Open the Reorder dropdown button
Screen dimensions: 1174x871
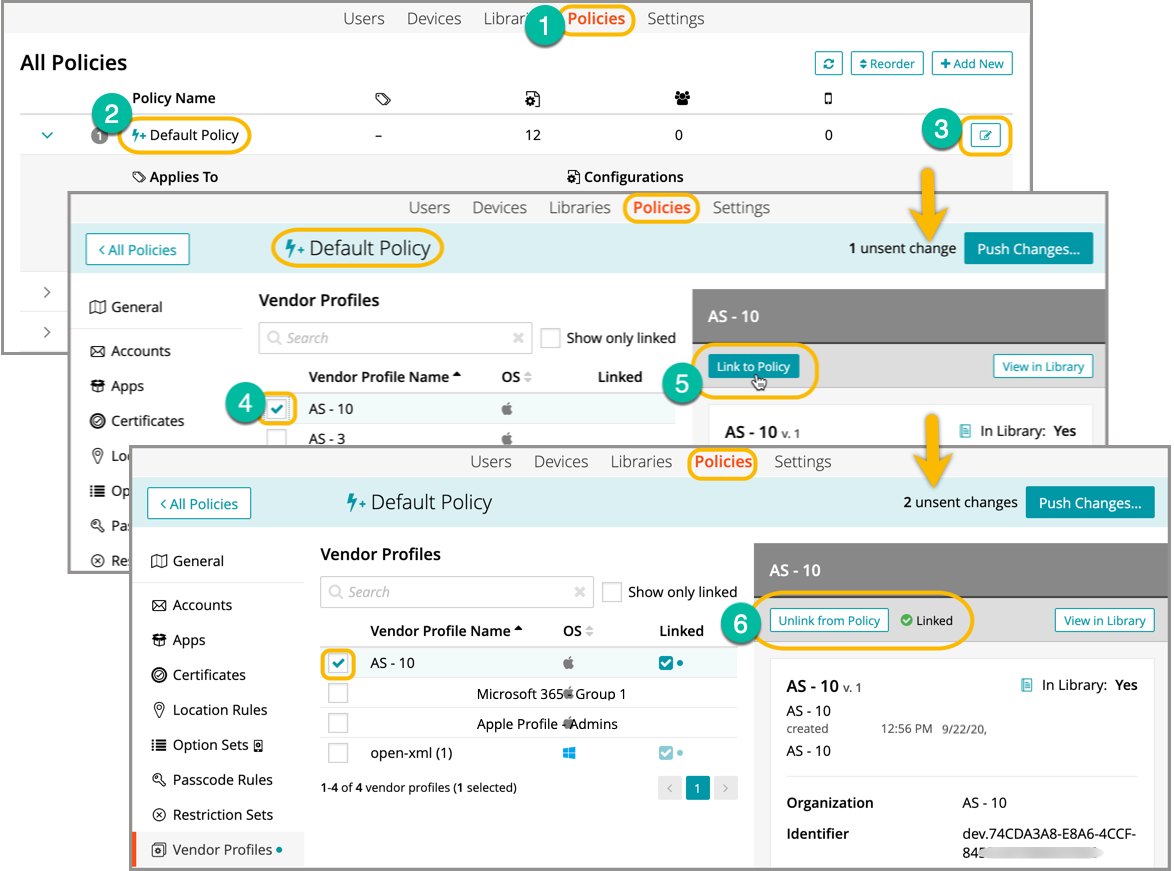[887, 64]
